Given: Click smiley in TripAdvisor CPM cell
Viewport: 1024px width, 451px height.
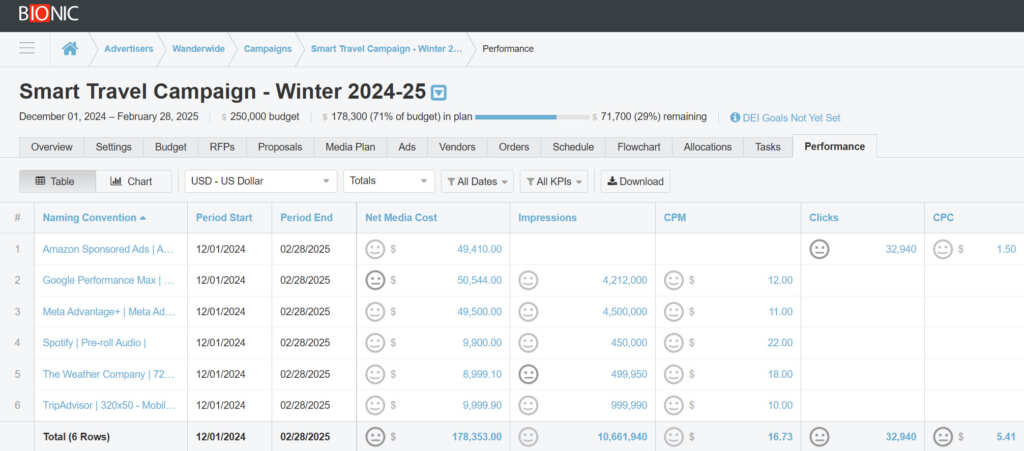Looking at the screenshot, I should point(673,405).
